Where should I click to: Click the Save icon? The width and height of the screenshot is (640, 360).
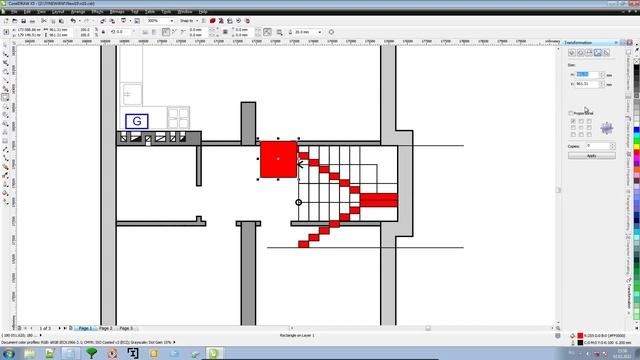(x=24, y=21)
